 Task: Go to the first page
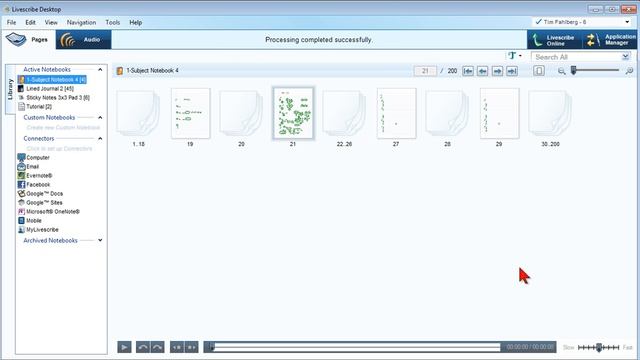[468, 71]
